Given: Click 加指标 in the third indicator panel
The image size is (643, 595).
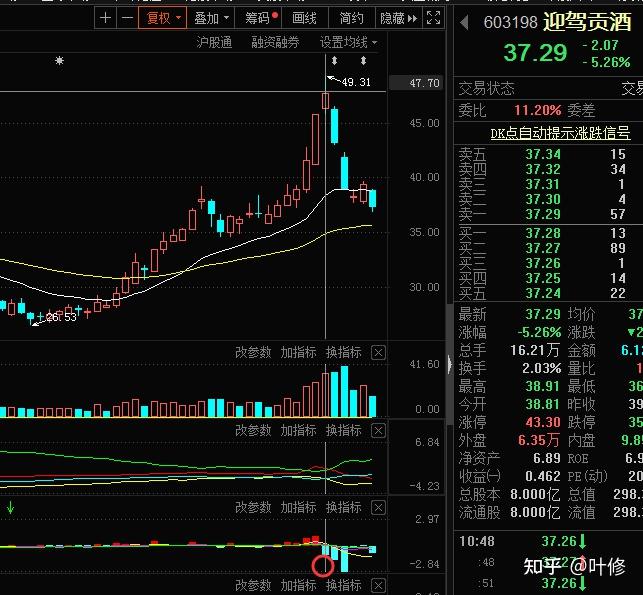Looking at the screenshot, I should click(298, 507).
